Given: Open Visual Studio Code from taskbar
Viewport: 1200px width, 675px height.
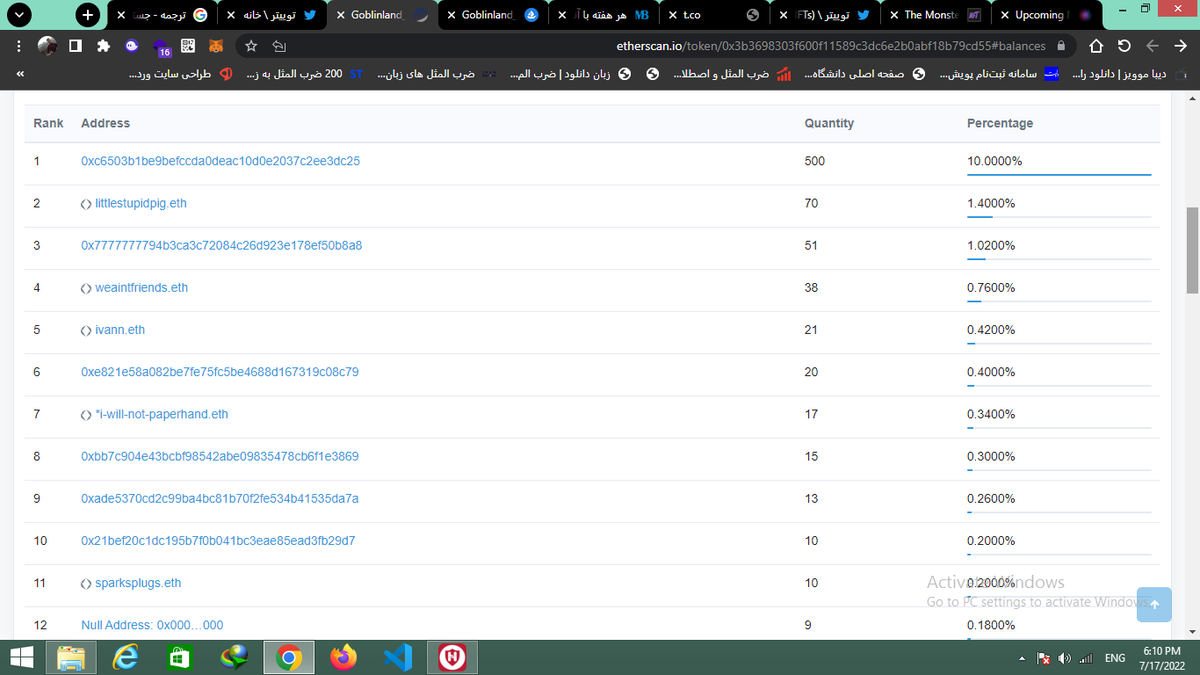Looking at the screenshot, I should click(397, 657).
